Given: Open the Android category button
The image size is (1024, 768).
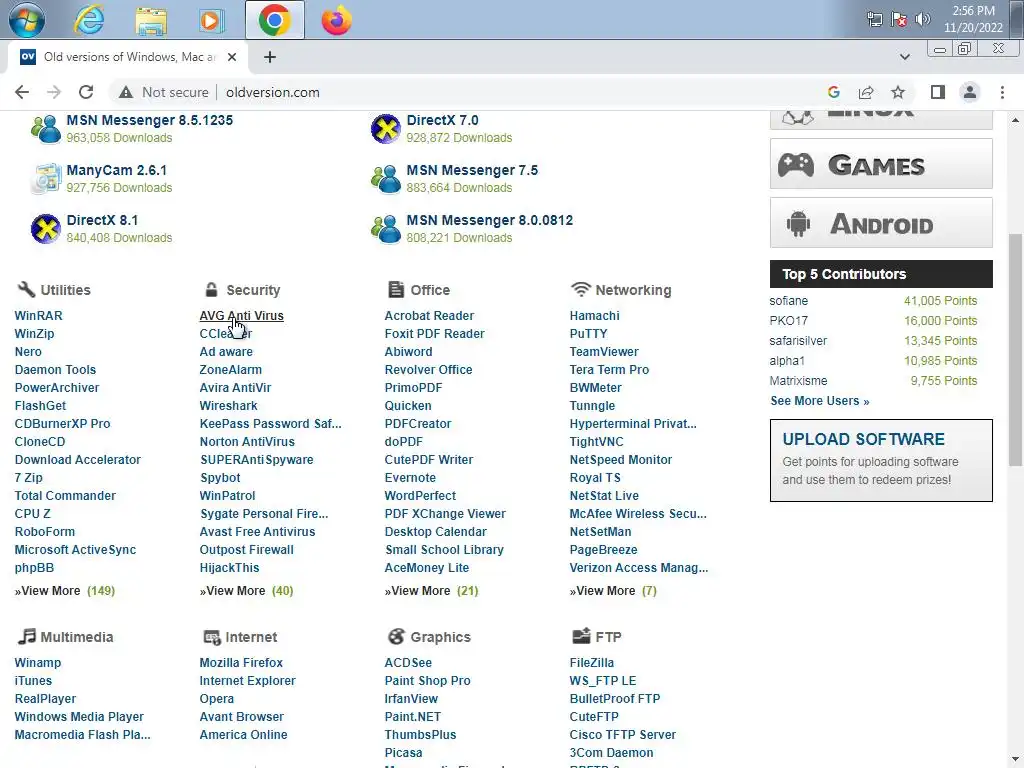Looking at the screenshot, I should (881, 223).
